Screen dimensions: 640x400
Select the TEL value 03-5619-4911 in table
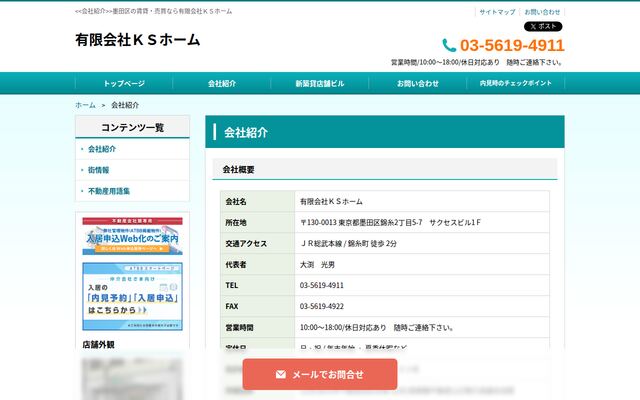click(x=322, y=285)
